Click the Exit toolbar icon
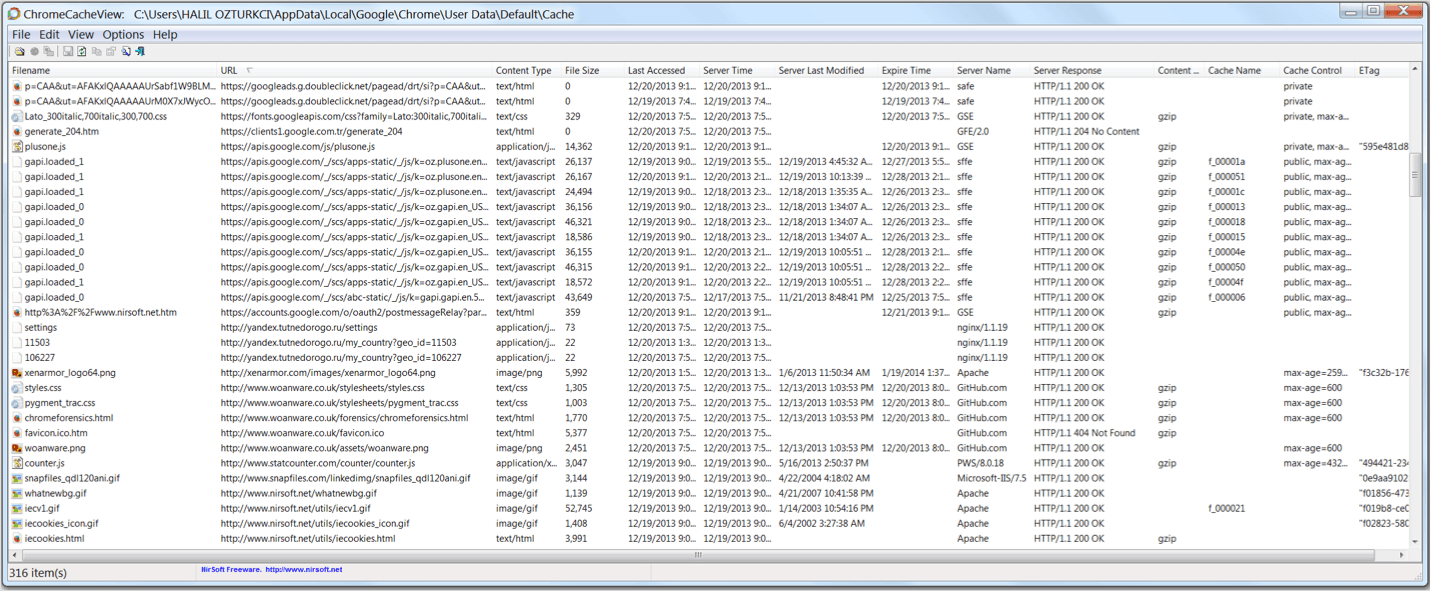Image resolution: width=1431 pixels, height=591 pixels. tap(139, 51)
